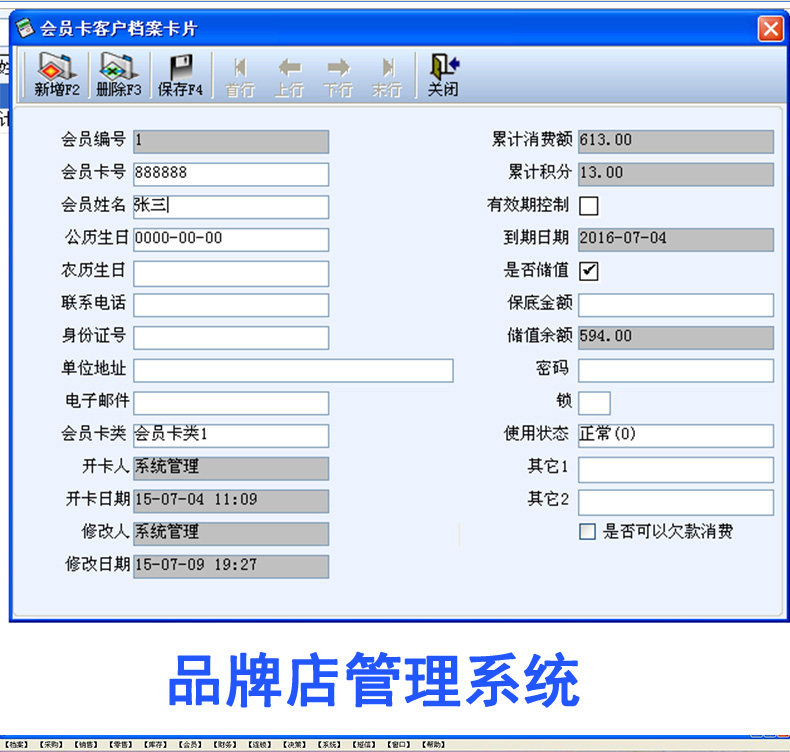The image size is (790, 752).
Task: Click the 电子邮件 input field
Action: [231, 403]
